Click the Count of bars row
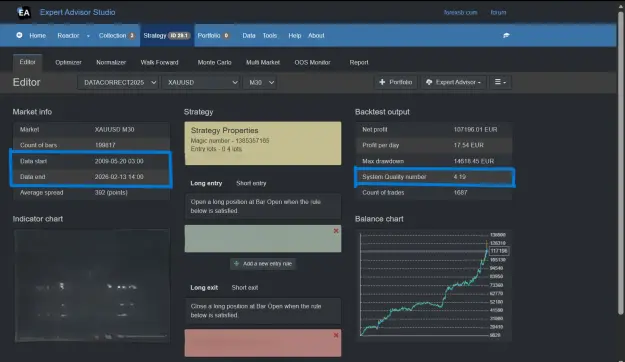 91,145
